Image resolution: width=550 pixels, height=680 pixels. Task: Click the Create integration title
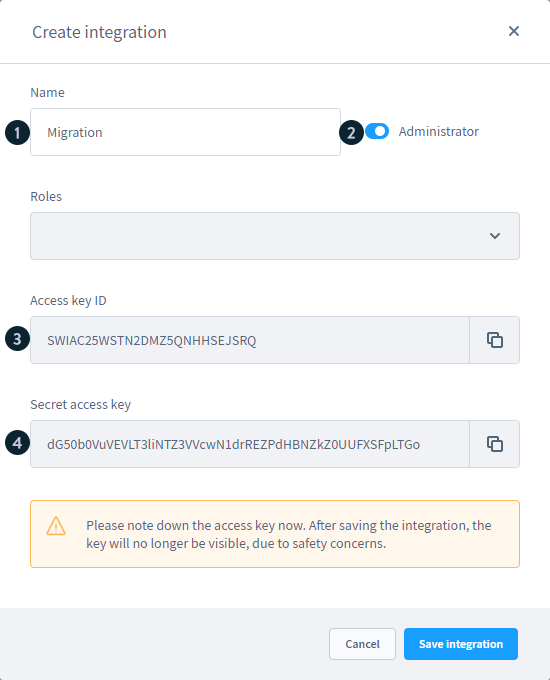click(99, 32)
